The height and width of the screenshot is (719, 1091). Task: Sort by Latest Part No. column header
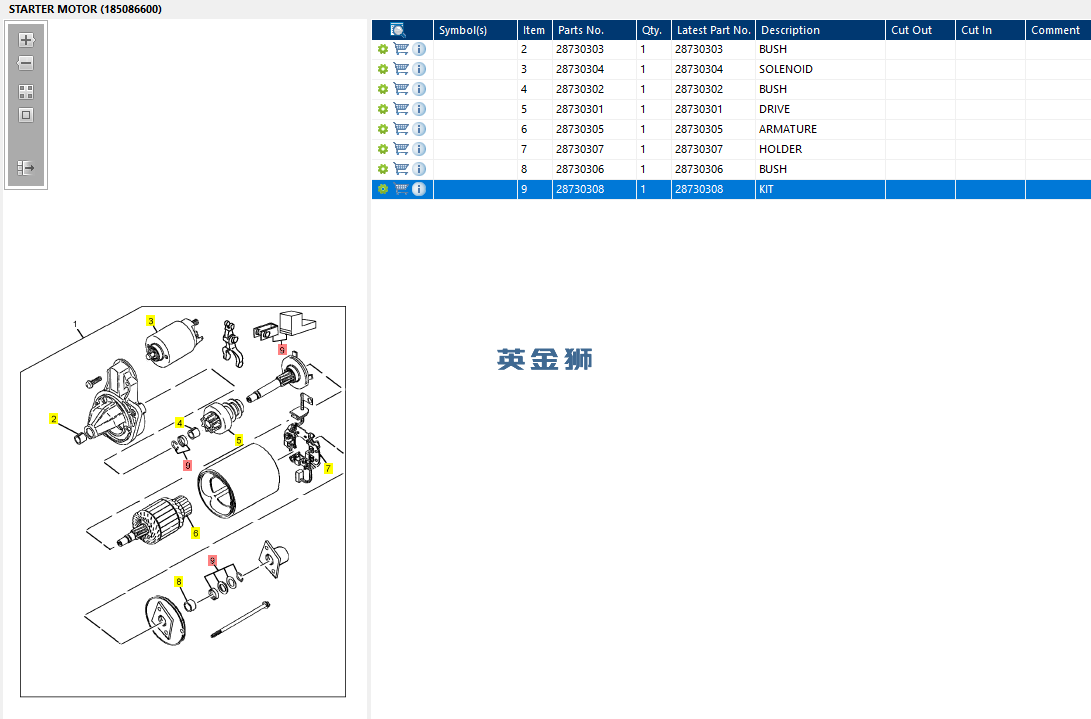pos(714,30)
